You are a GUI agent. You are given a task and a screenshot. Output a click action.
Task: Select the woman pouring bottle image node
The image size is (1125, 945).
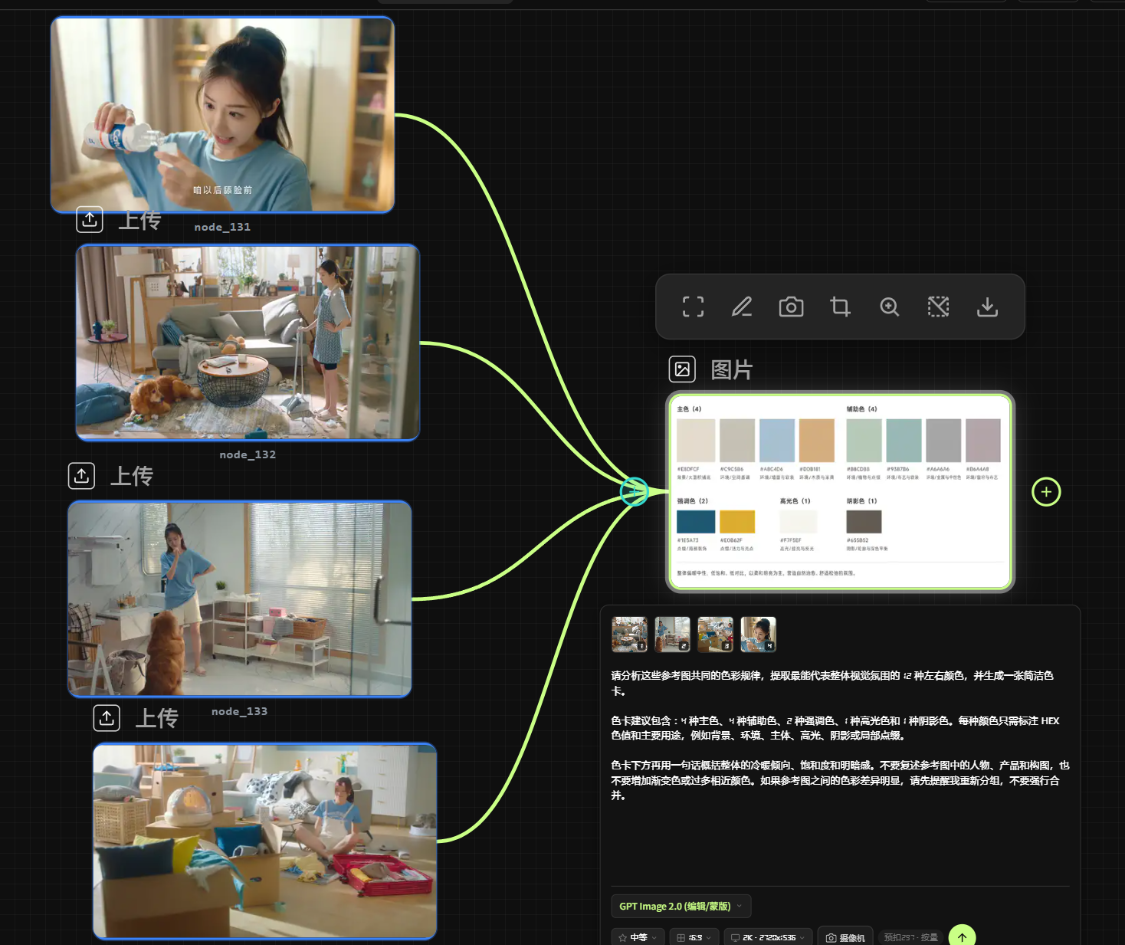(x=222, y=114)
